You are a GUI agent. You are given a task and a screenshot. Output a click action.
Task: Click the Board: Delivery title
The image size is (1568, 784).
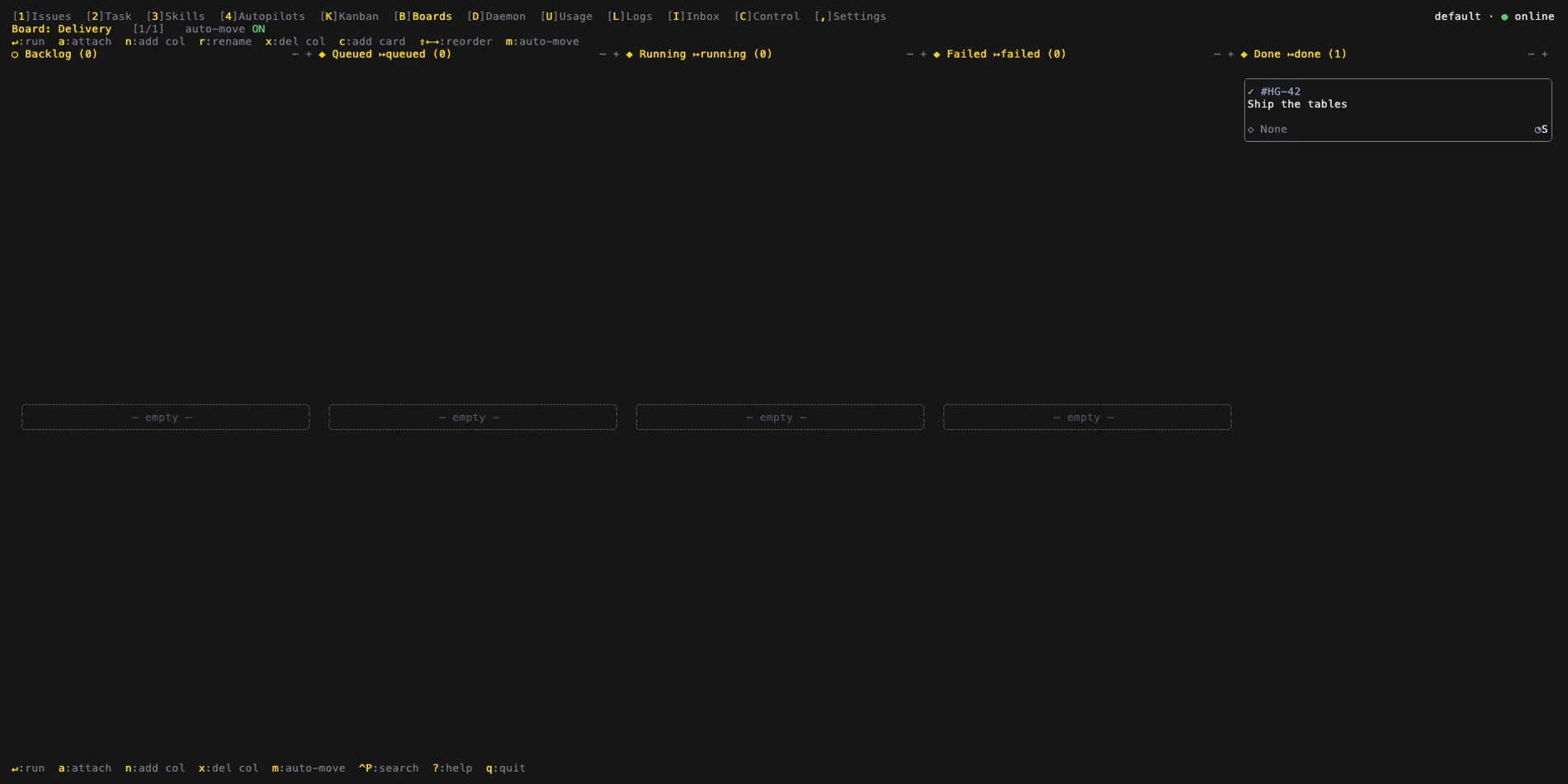(61, 29)
